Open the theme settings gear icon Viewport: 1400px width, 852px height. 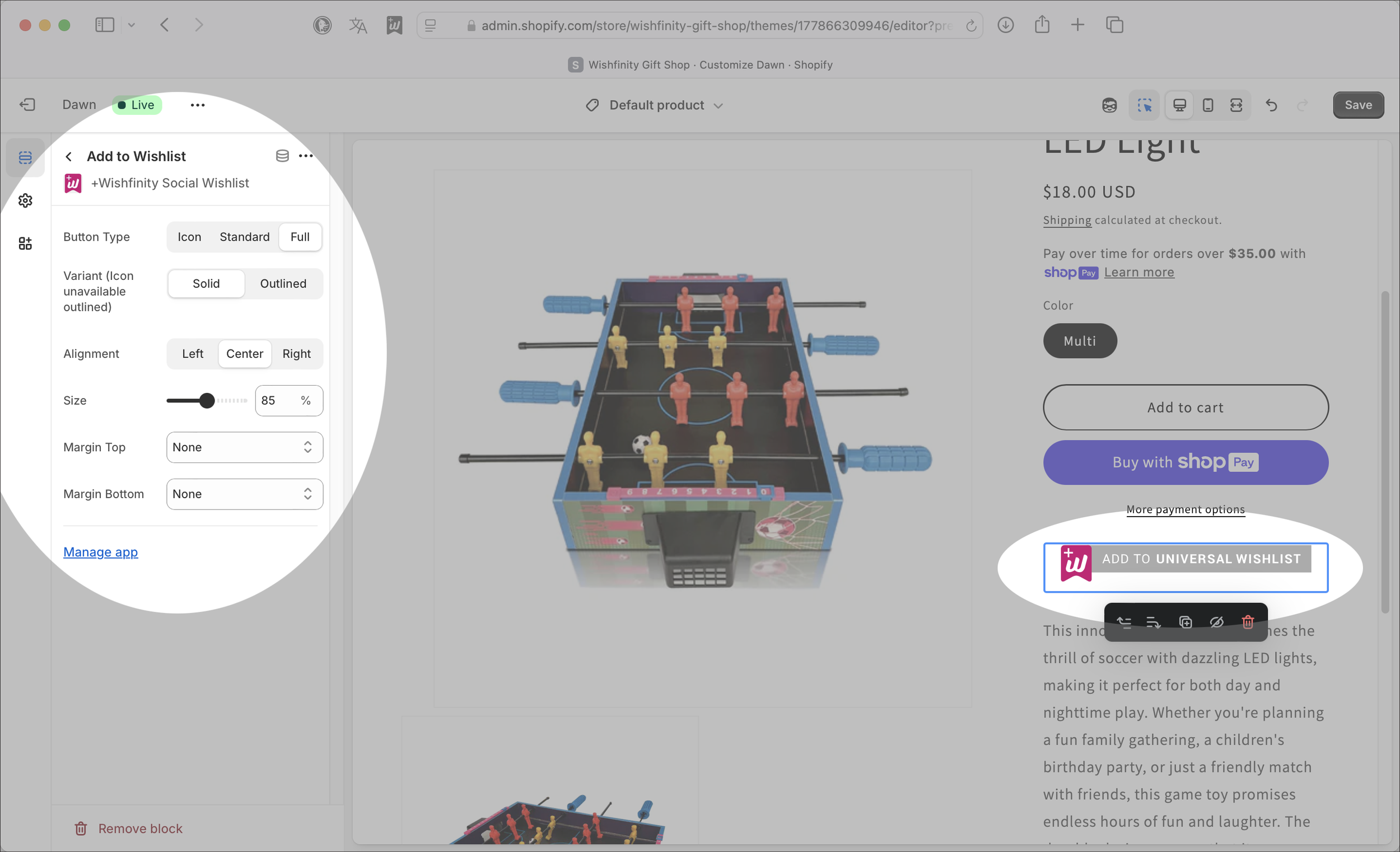click(25, 200)
